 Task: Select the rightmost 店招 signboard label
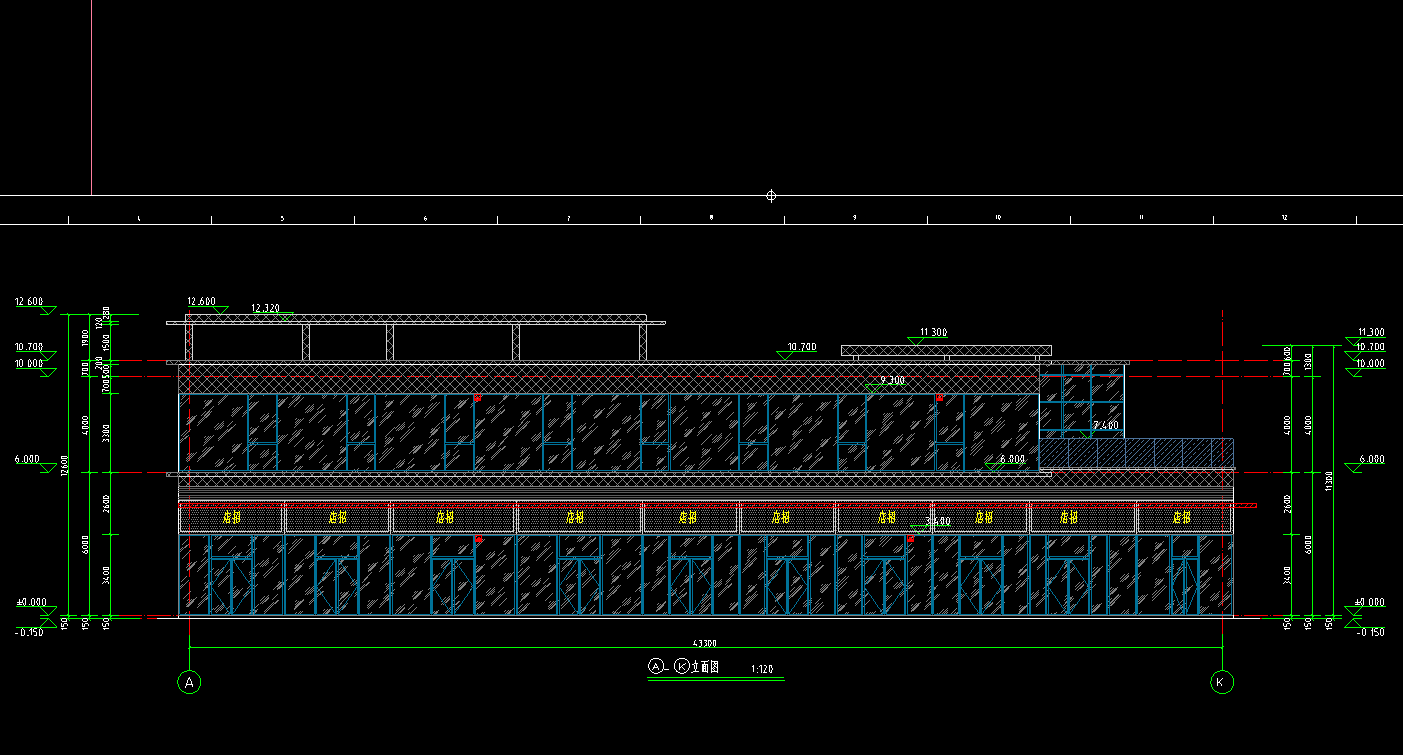pyautogui.click(x=1181, y=518)
